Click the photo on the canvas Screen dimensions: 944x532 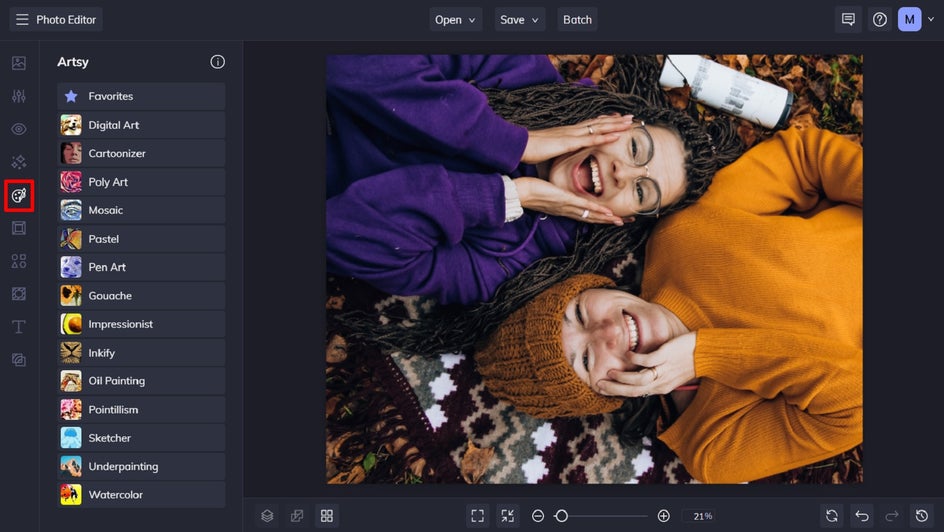[x=594, y=269]
